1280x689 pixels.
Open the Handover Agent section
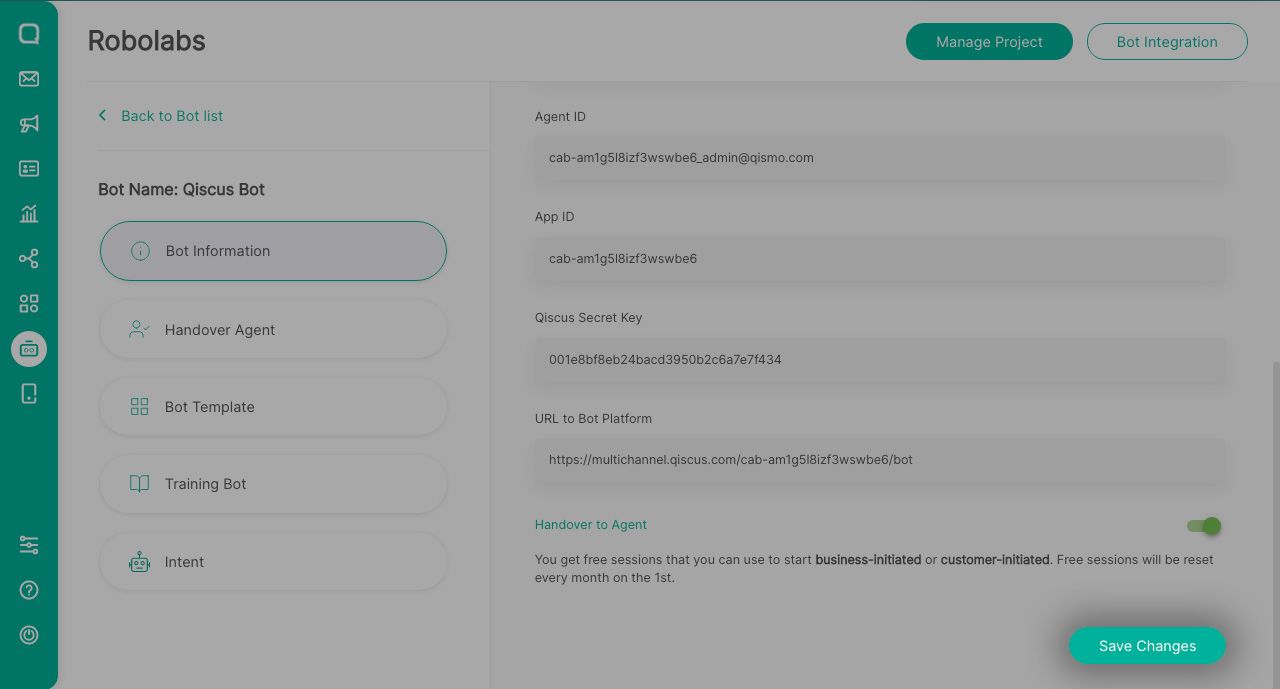[x=273, y=330]
